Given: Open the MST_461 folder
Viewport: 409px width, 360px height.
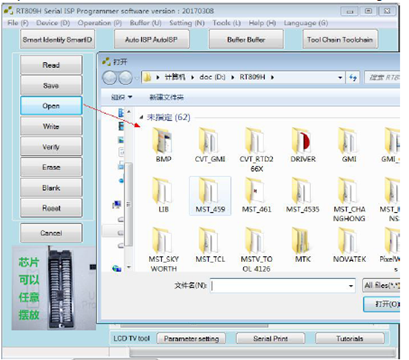Looking at the screenshot, I should pyautogui.click(x=256, y=195).
